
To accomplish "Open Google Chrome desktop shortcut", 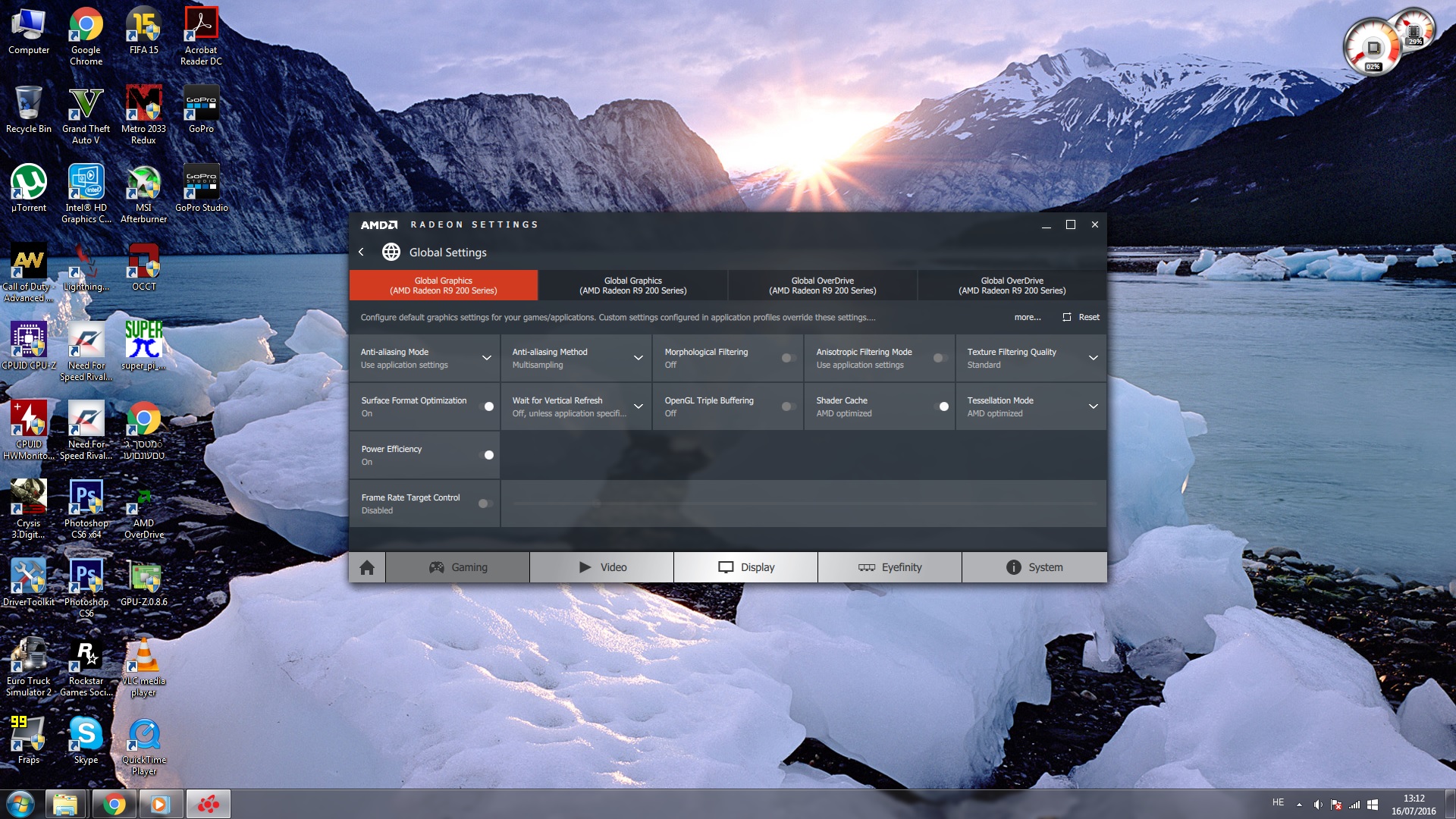I will (86, 36).
